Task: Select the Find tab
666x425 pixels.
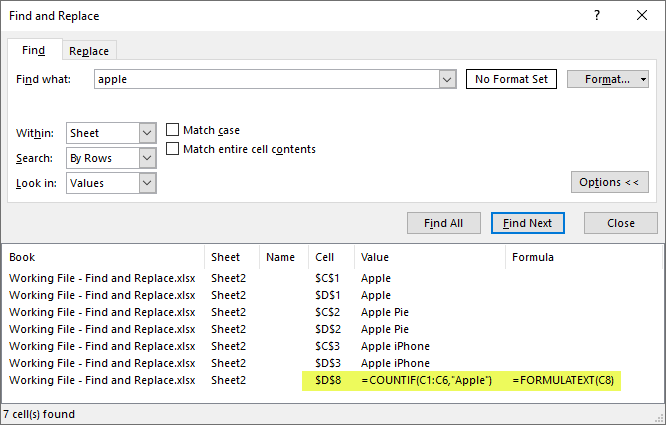Action: point(34,50)
